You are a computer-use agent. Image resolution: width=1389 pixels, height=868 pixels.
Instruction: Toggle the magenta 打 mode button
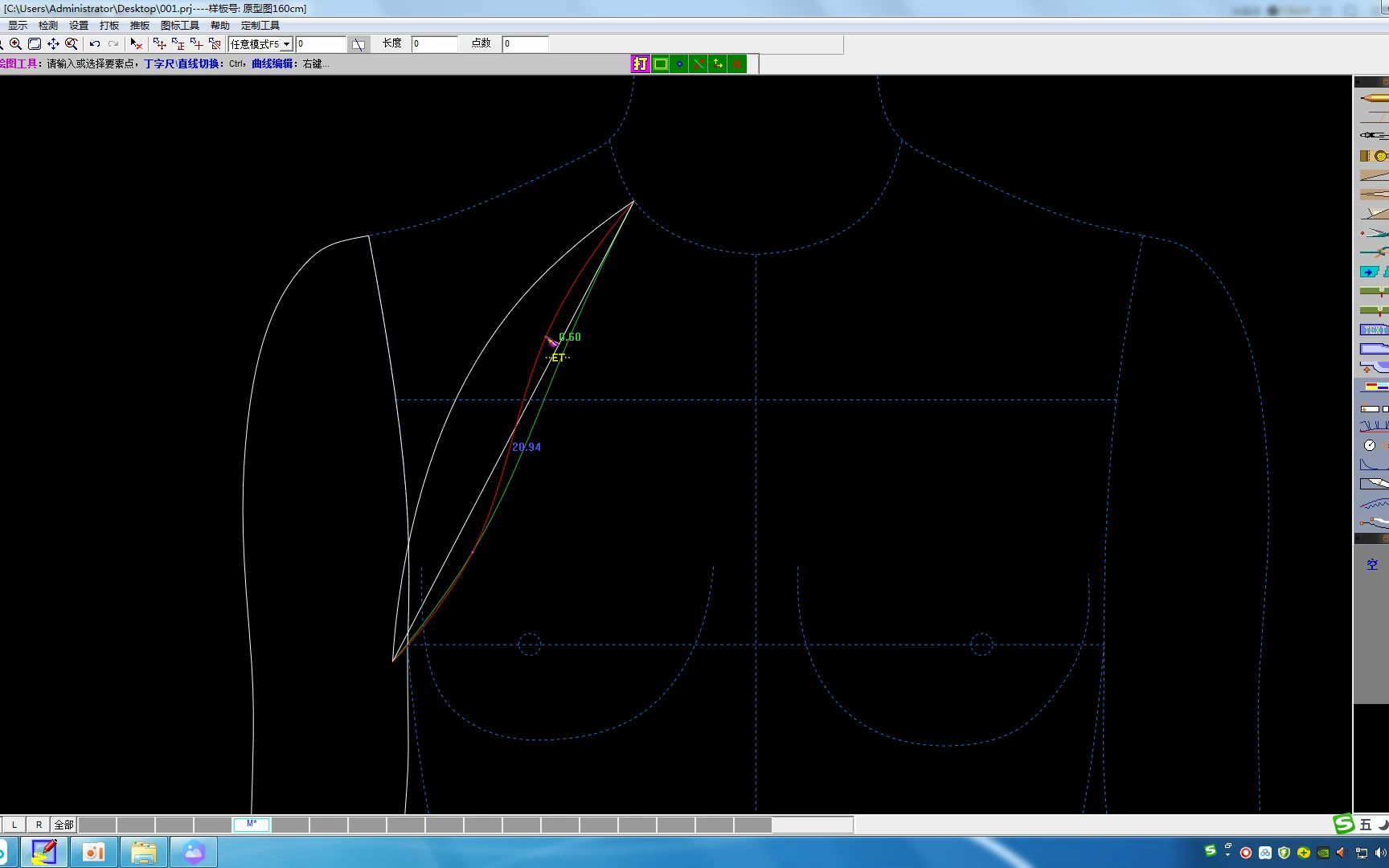point(640,63)
